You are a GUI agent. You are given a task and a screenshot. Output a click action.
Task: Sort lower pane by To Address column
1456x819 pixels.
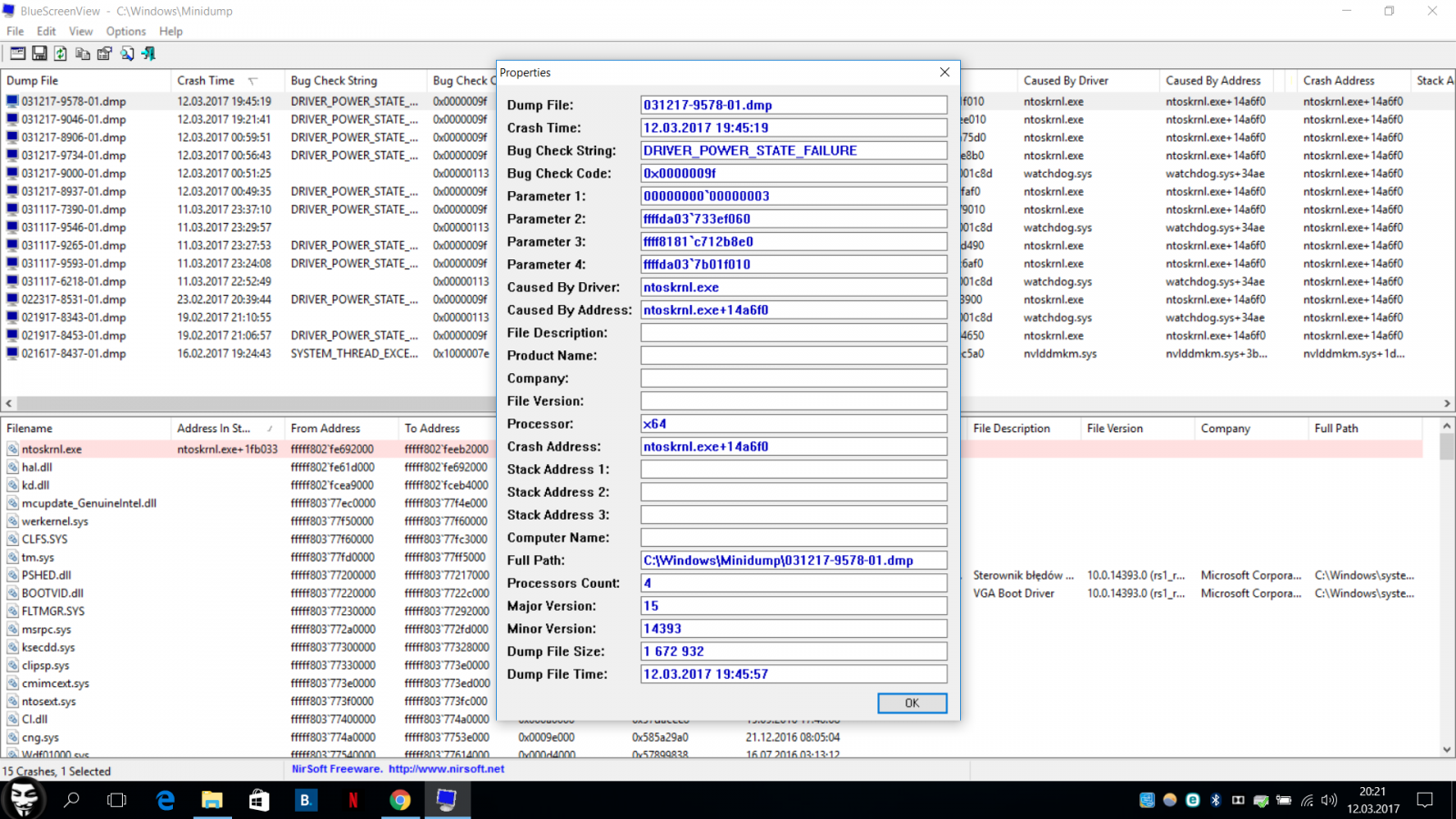(x=447, y=428)
